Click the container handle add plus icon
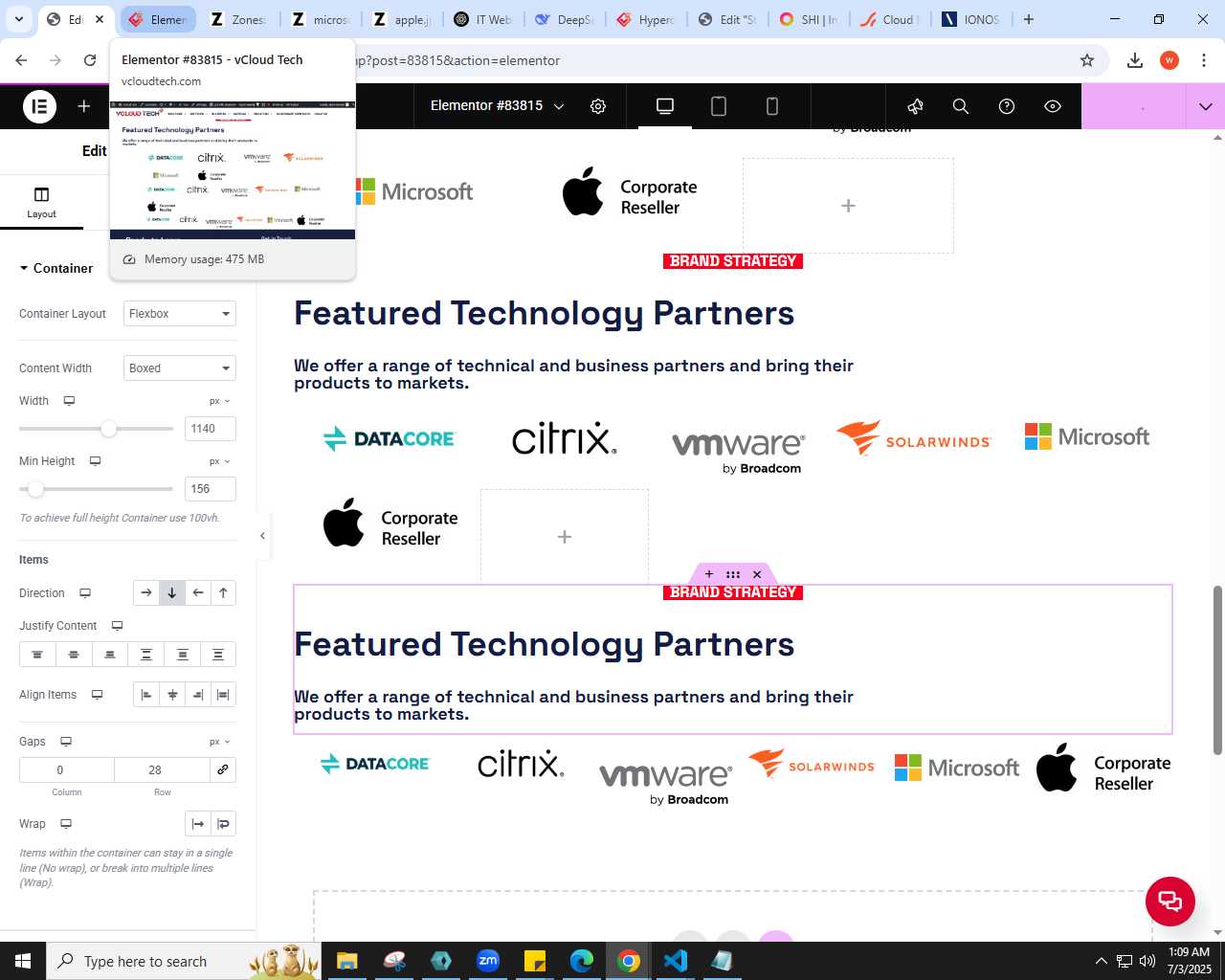 coord(709,574)
